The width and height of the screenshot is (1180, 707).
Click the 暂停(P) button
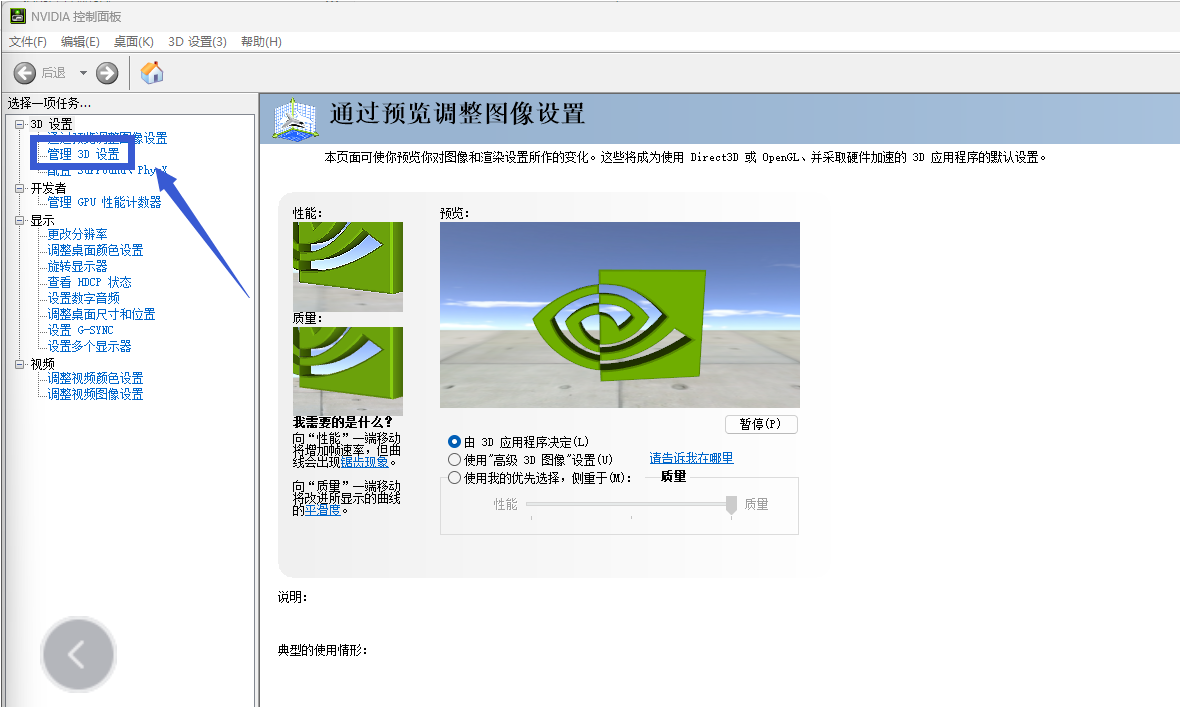click(761, 424)
